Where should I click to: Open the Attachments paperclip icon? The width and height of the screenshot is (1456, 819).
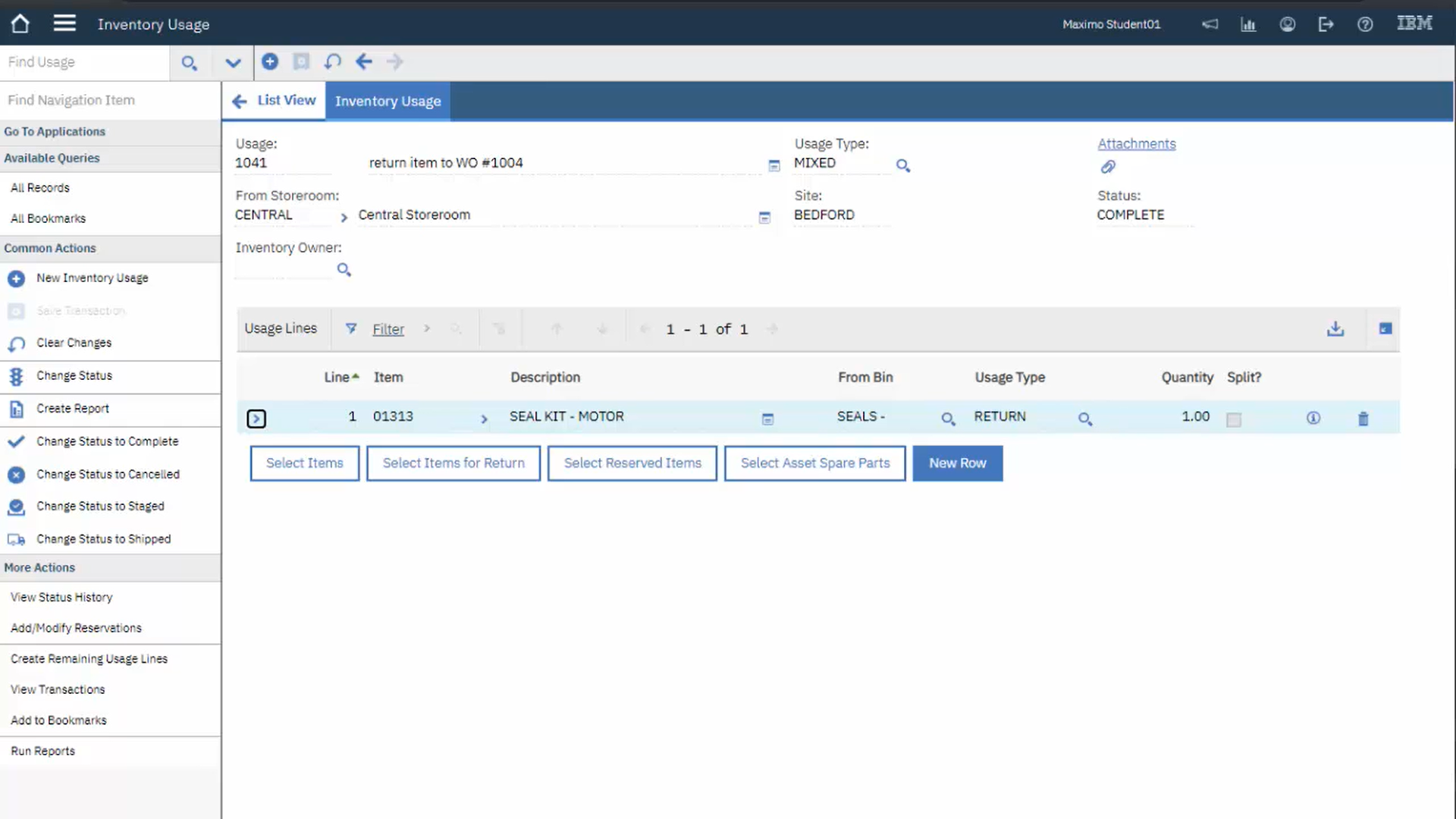1108,167
